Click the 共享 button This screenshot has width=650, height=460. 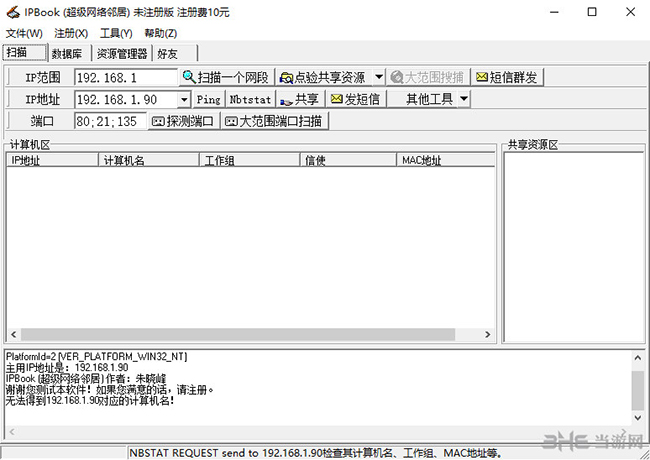click(300, 99)
